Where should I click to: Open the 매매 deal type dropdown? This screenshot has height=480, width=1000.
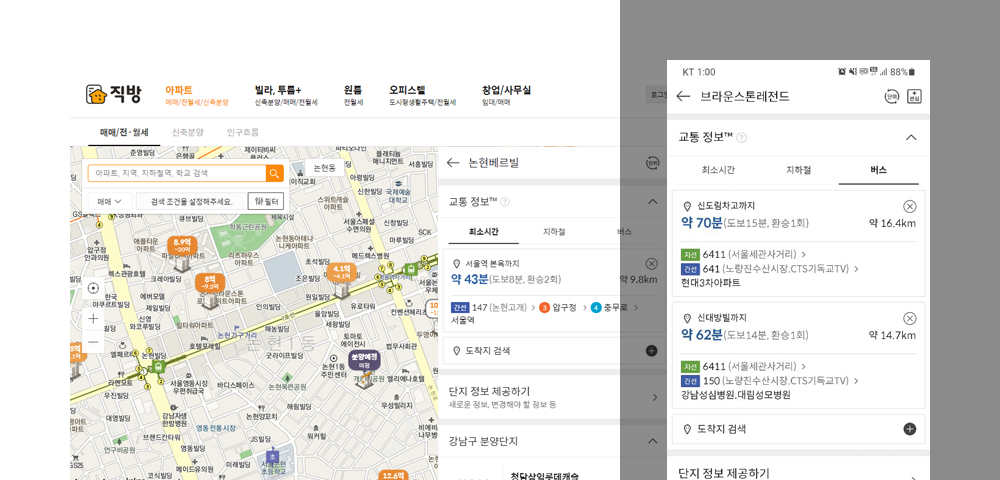coord(109,201)
